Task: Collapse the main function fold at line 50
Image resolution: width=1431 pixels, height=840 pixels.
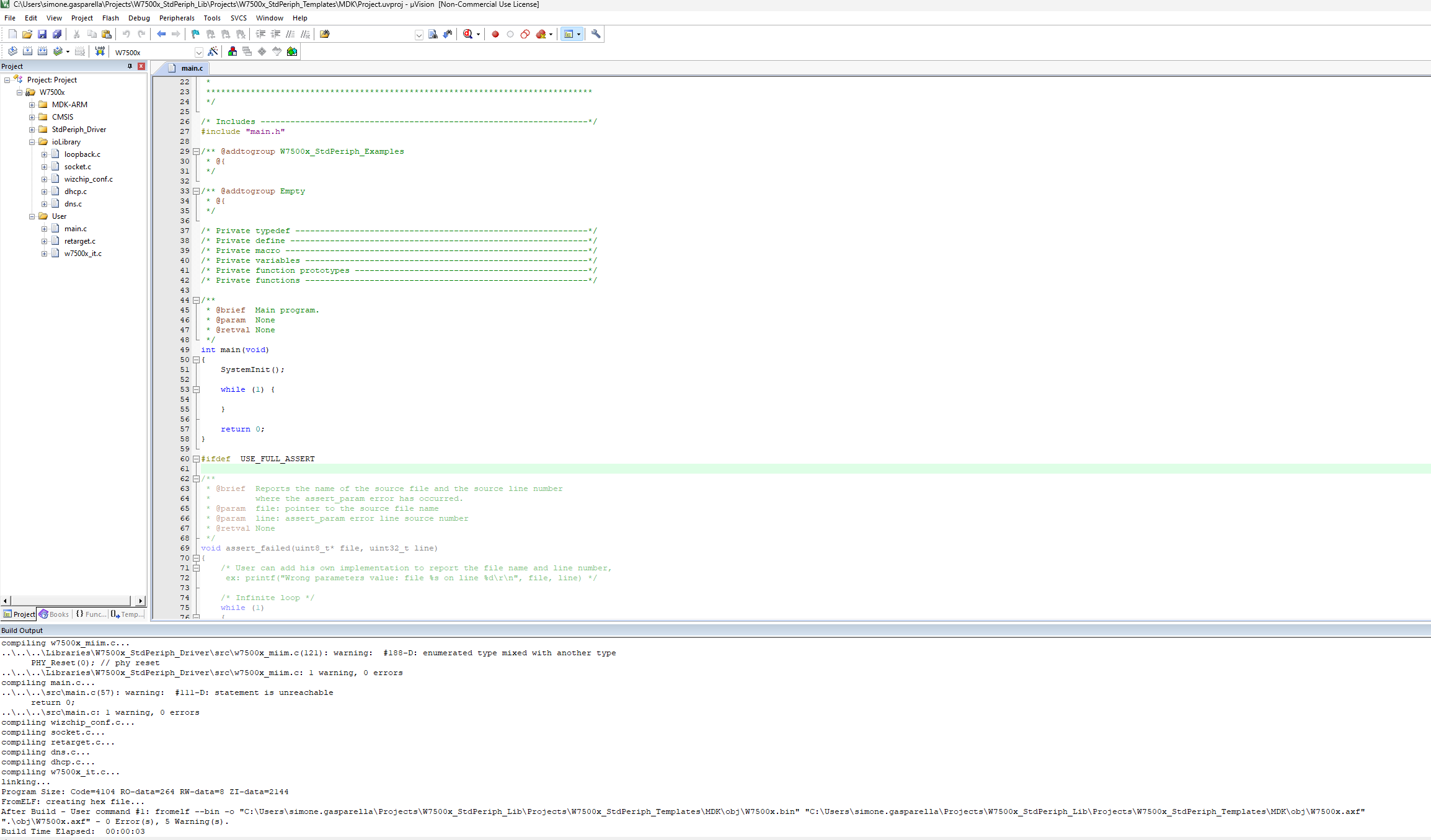Action: [x=196, y=360]
